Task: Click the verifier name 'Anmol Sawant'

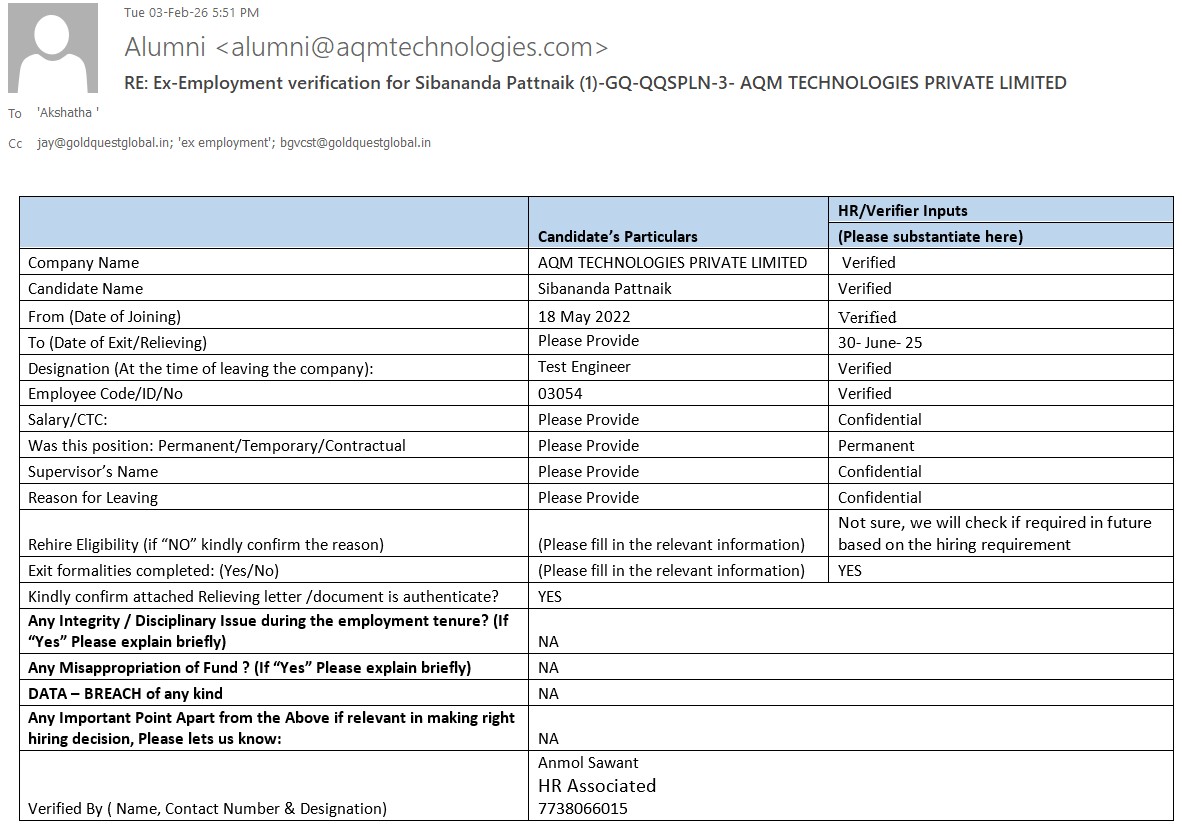Action: click(588, 762)
